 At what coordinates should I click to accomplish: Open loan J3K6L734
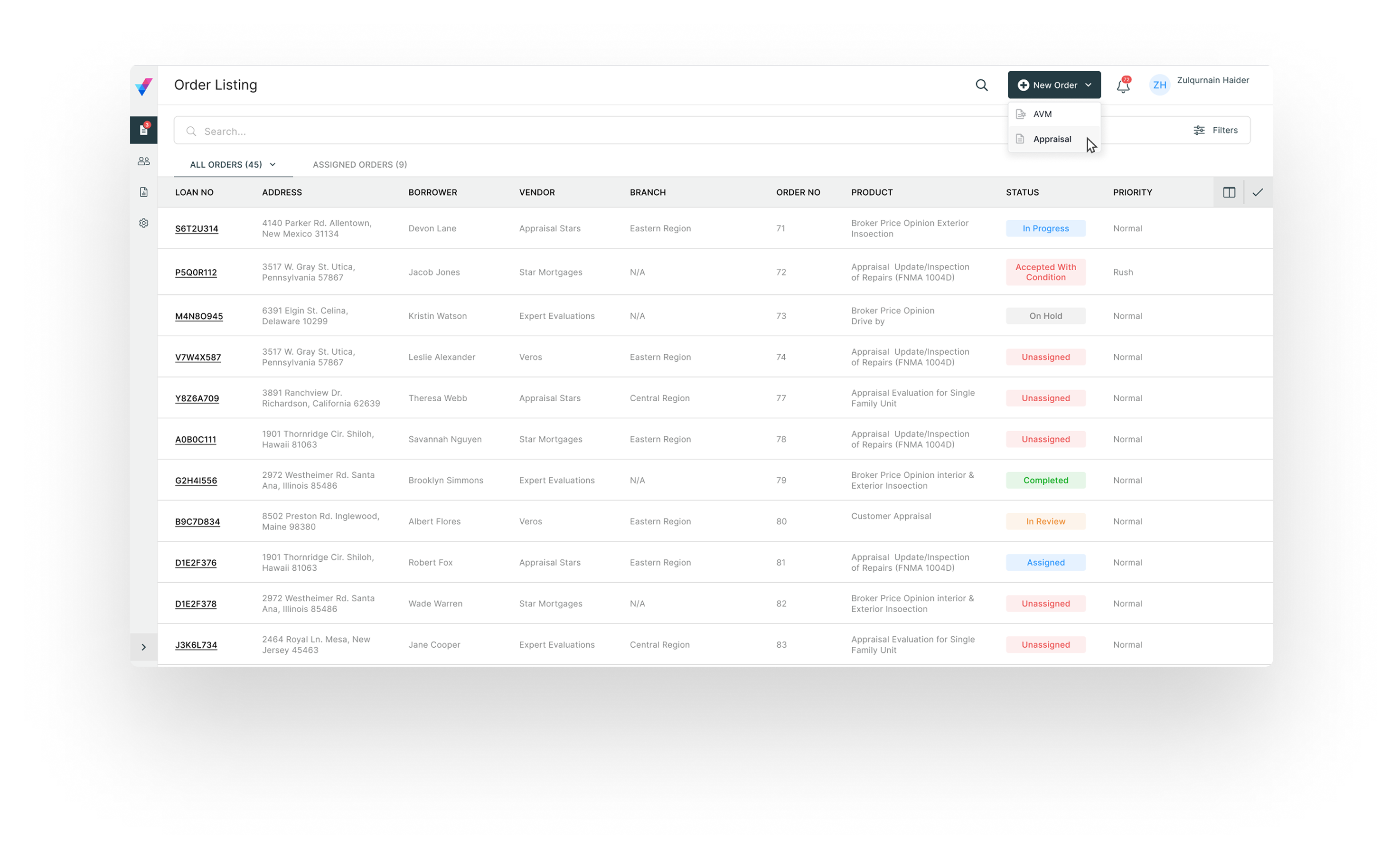coord(196,645)
